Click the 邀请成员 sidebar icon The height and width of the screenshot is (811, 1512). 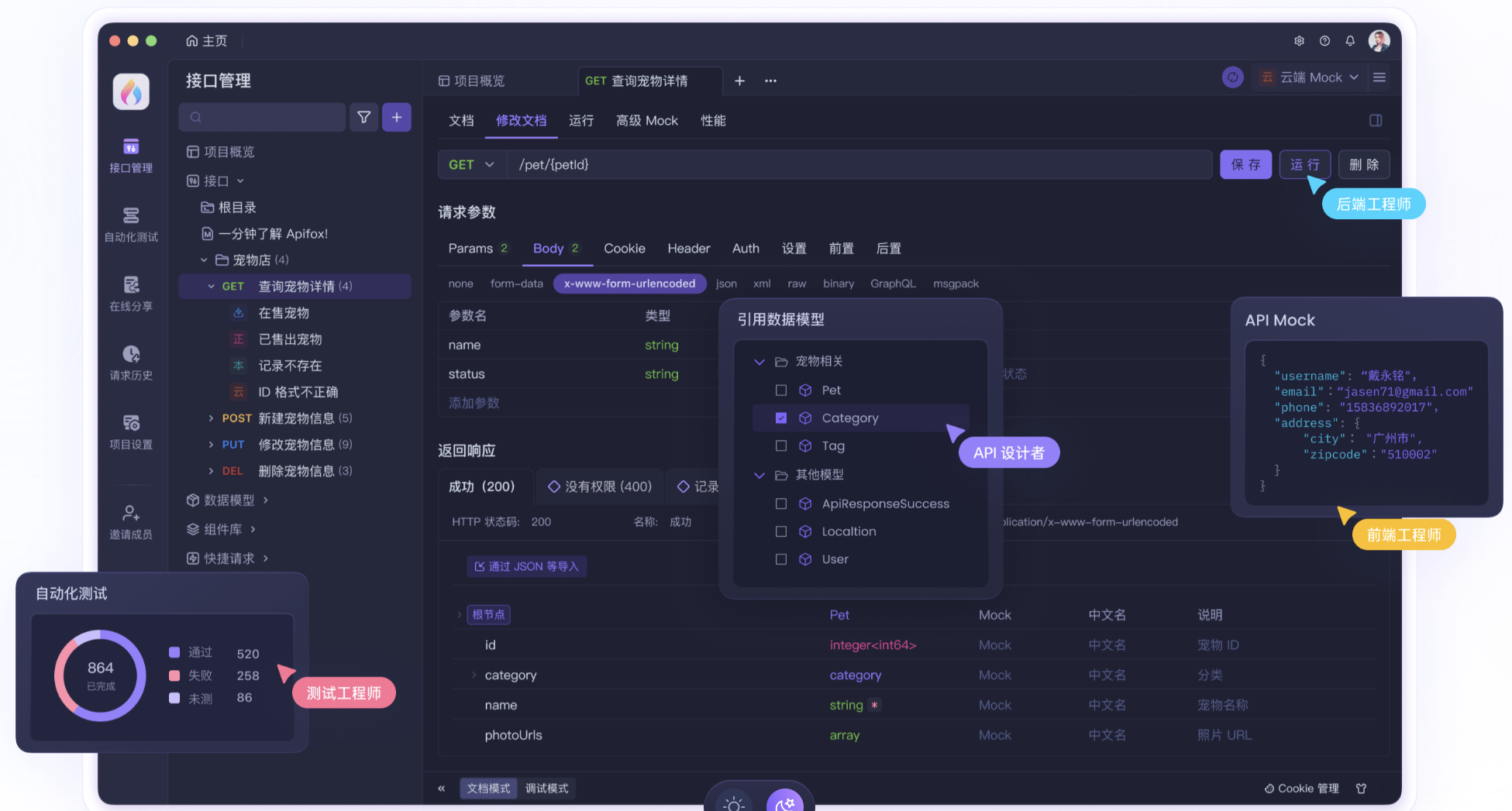tap(130, 517)
